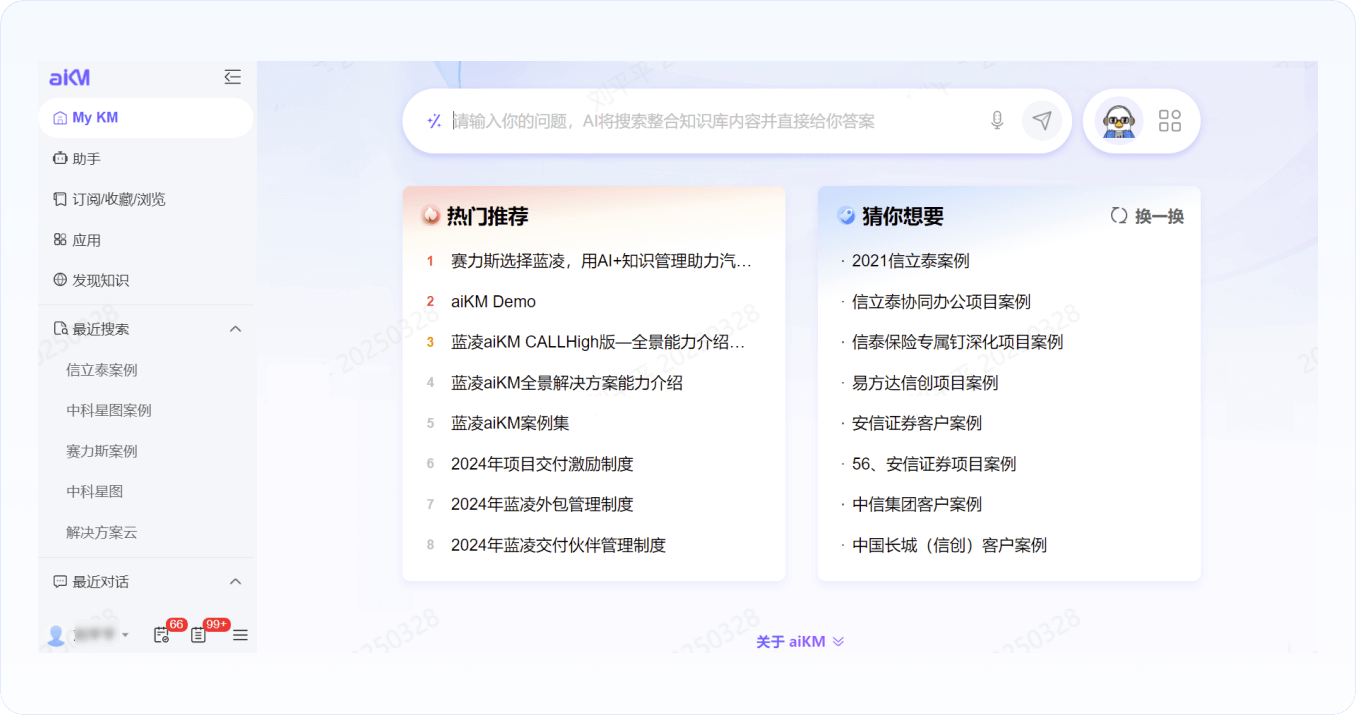1356x715 pixels.
Task: Open the aiKM Demo hot recommendation
Action: pos(493,302)
